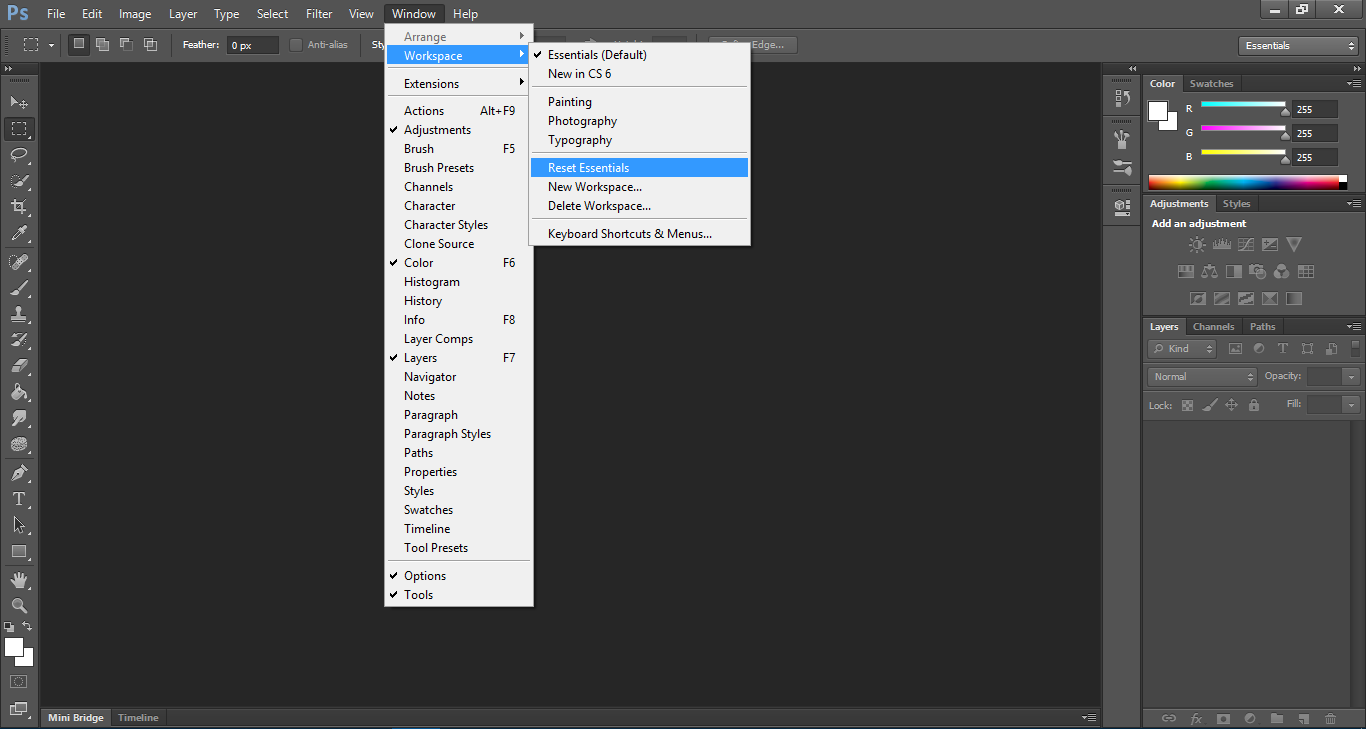Toggle the lock all padlock
Screen dimensions: 1366x729
click(1254, 405)
